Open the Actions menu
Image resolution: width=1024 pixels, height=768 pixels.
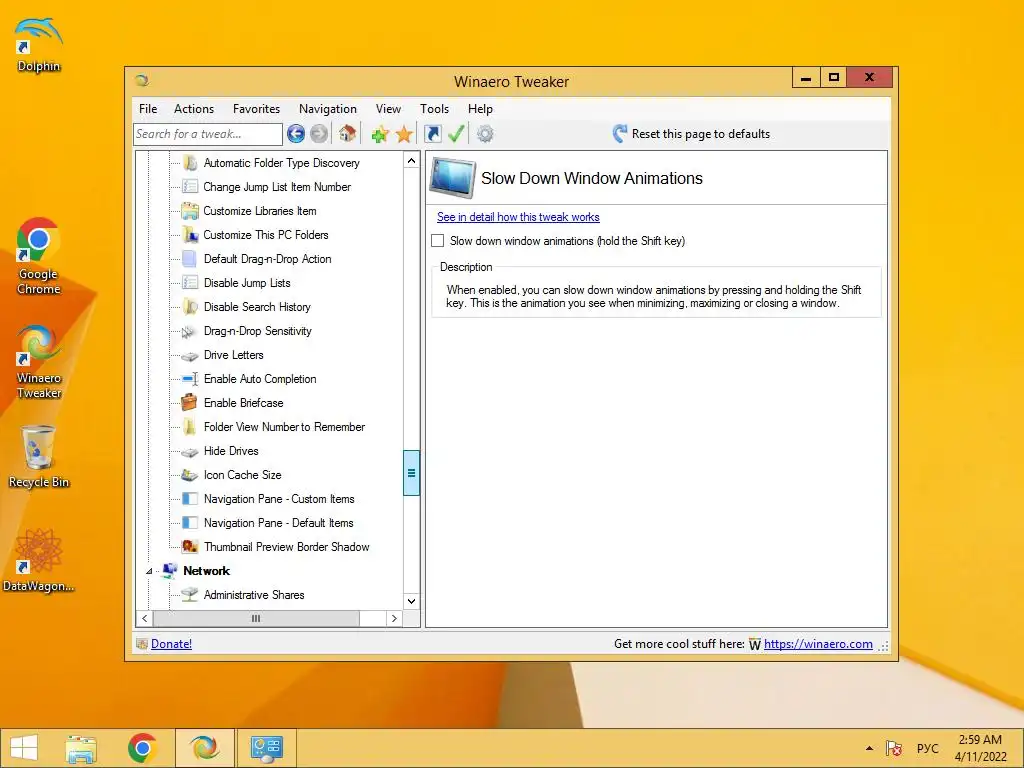click(x=194, y=109)
